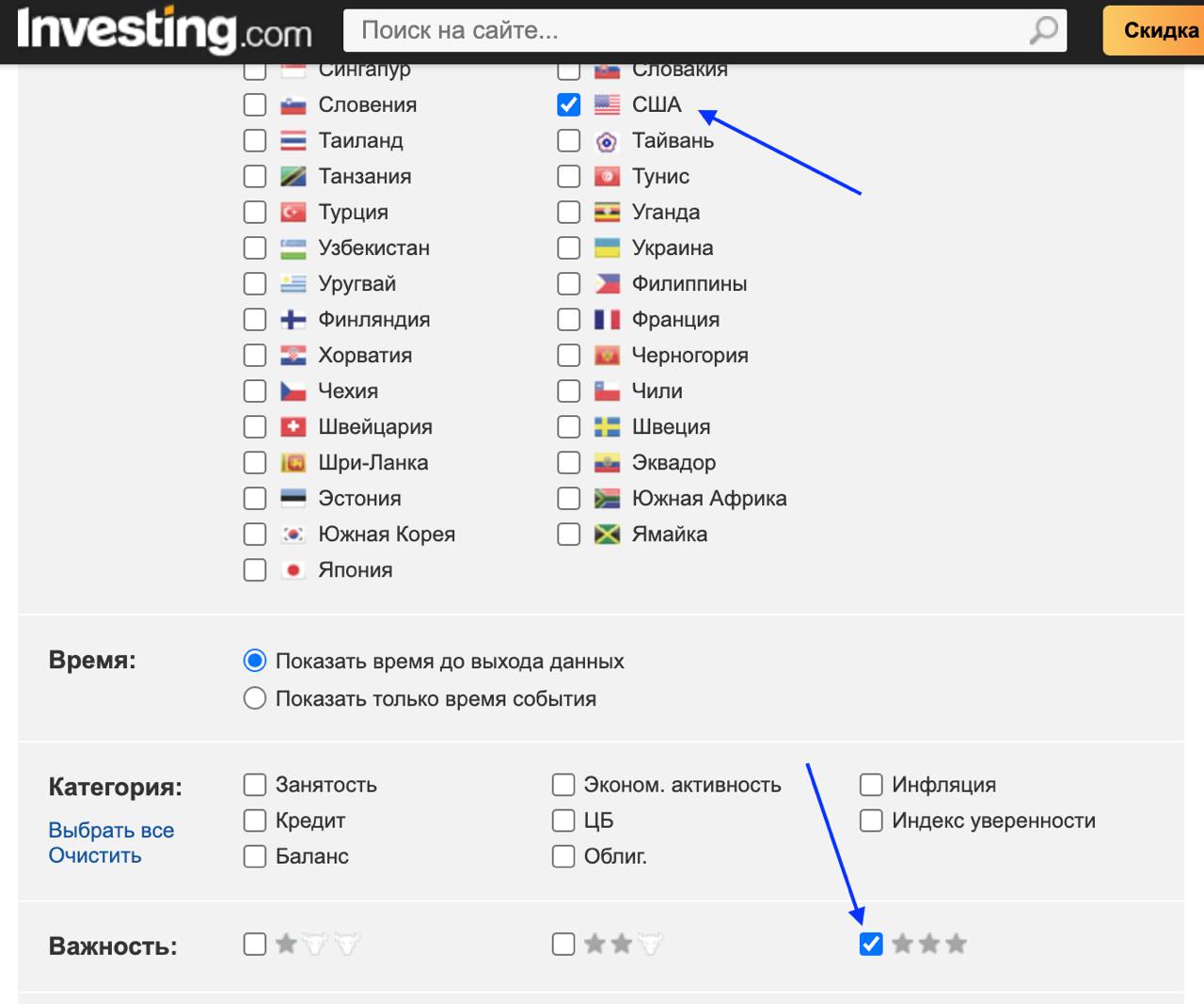The height and width of the screenshot is (1004, 1204).
Task: Click the search magnifier icon
Action: (1043, 30)
